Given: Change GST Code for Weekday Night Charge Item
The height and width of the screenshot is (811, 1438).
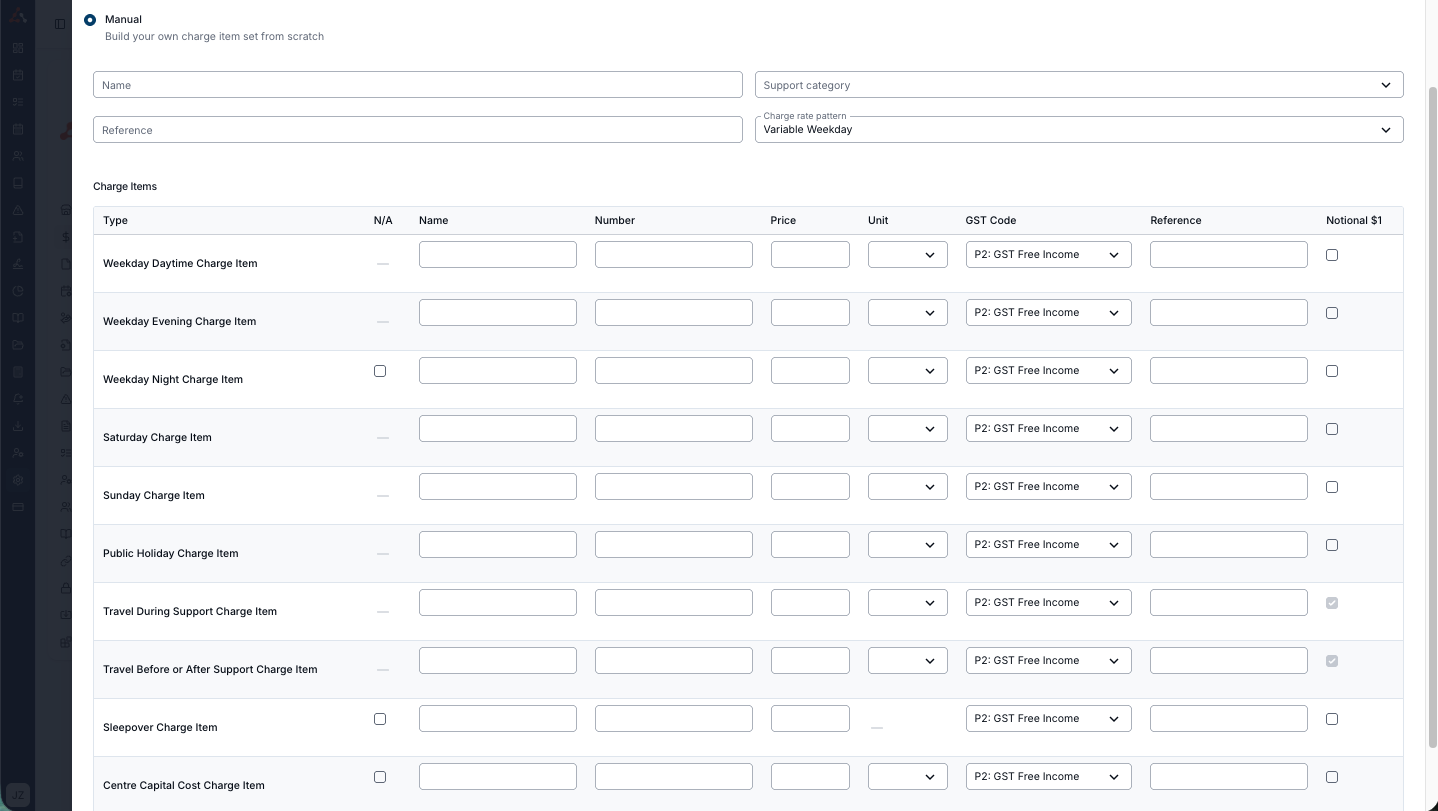Looking at the screenshot, I should pos(1048,371).
